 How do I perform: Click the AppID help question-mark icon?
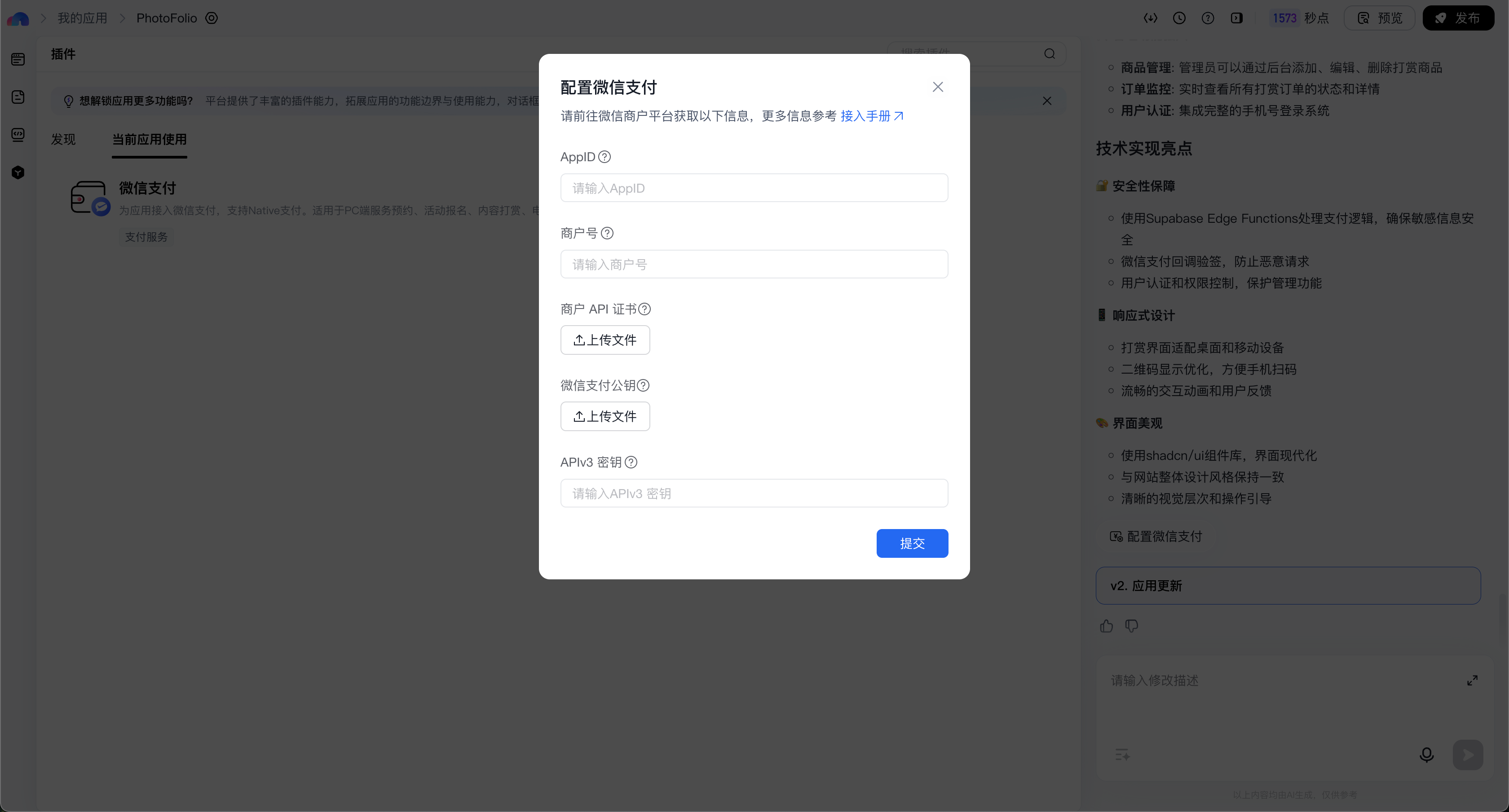click(604, 157)
